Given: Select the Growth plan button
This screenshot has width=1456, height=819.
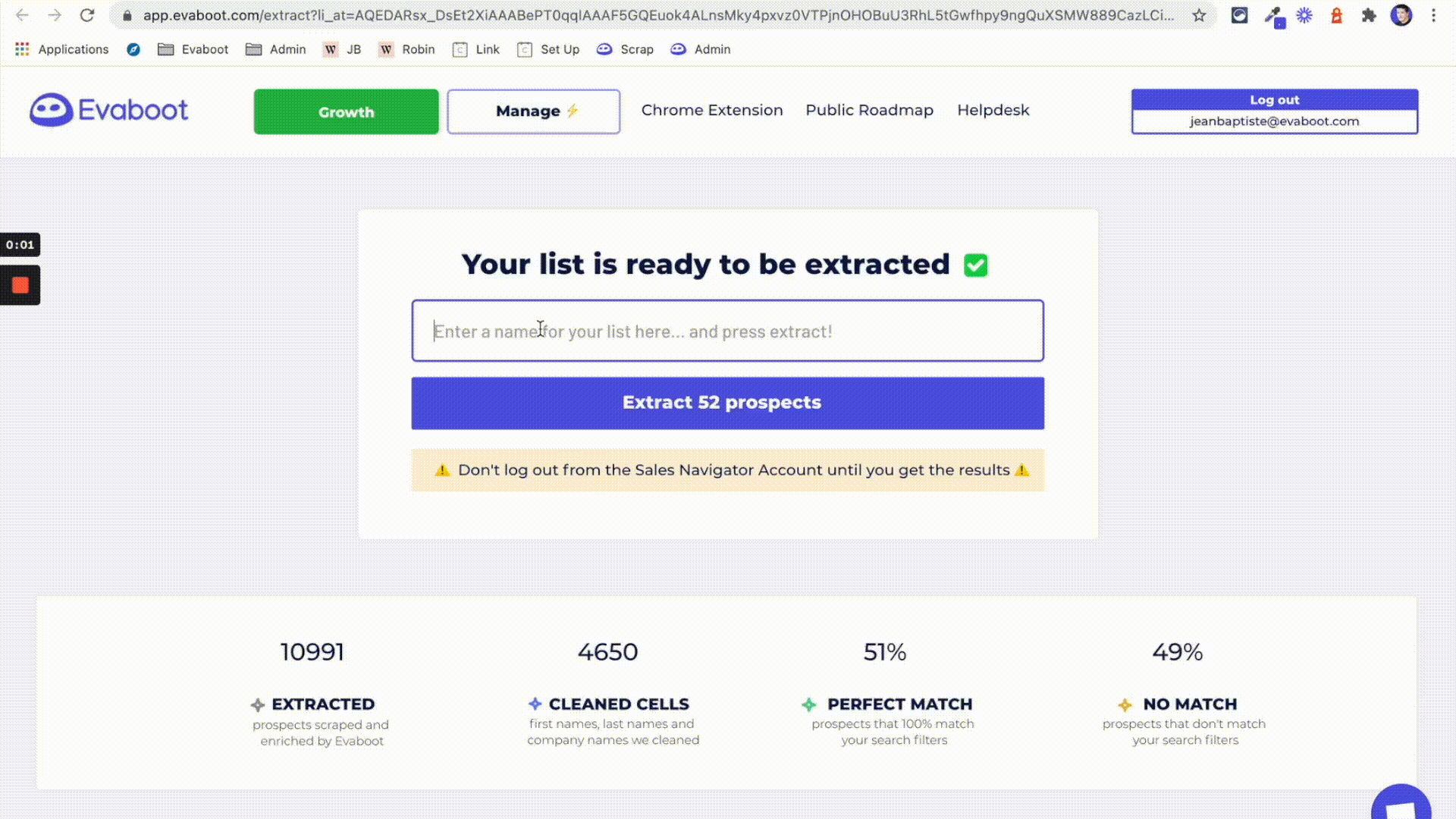Looking at the screenshot, I should click(x=346, y=111).
